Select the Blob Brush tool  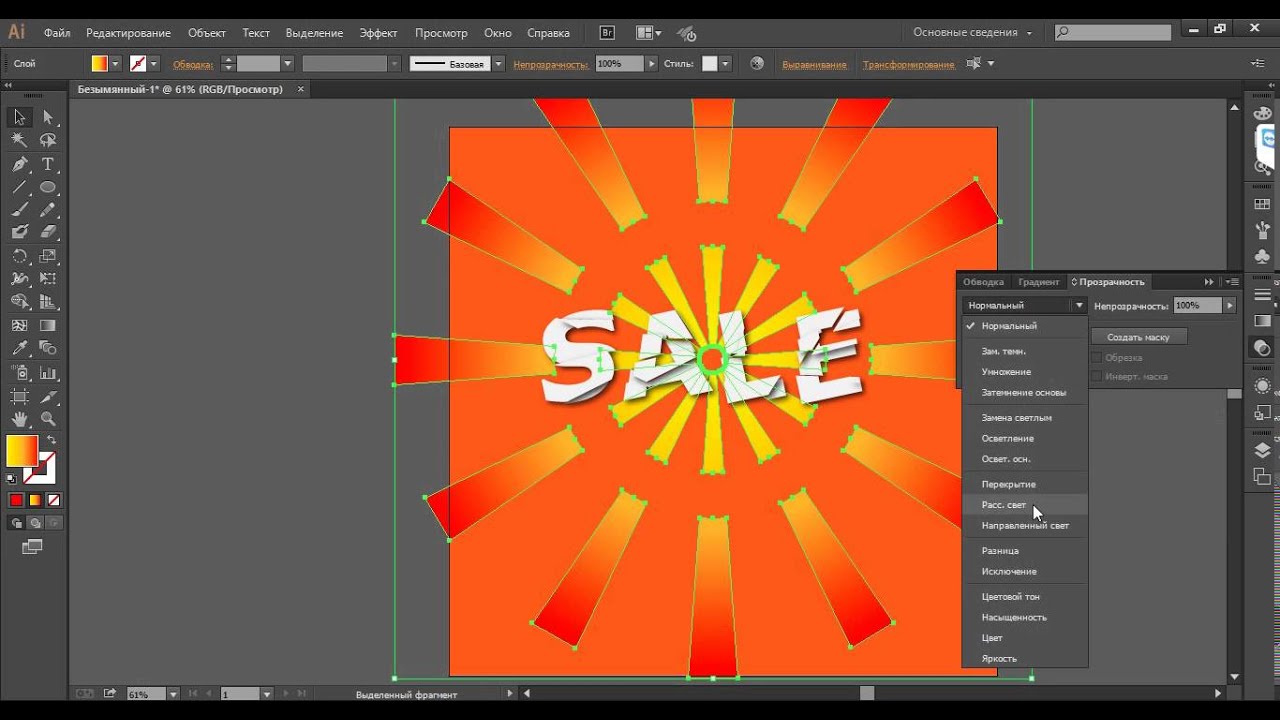point(19,232)
